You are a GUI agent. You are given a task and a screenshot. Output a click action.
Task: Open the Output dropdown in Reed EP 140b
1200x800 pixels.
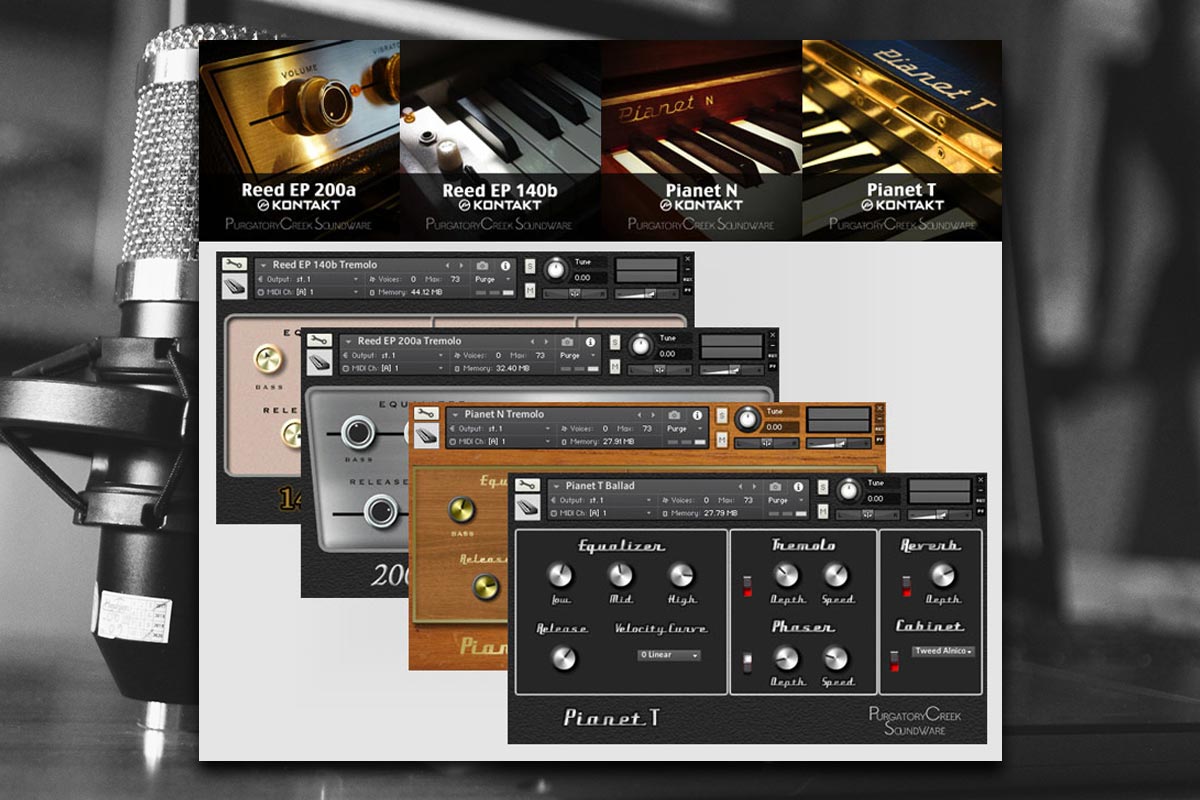(x=310, y=279)
